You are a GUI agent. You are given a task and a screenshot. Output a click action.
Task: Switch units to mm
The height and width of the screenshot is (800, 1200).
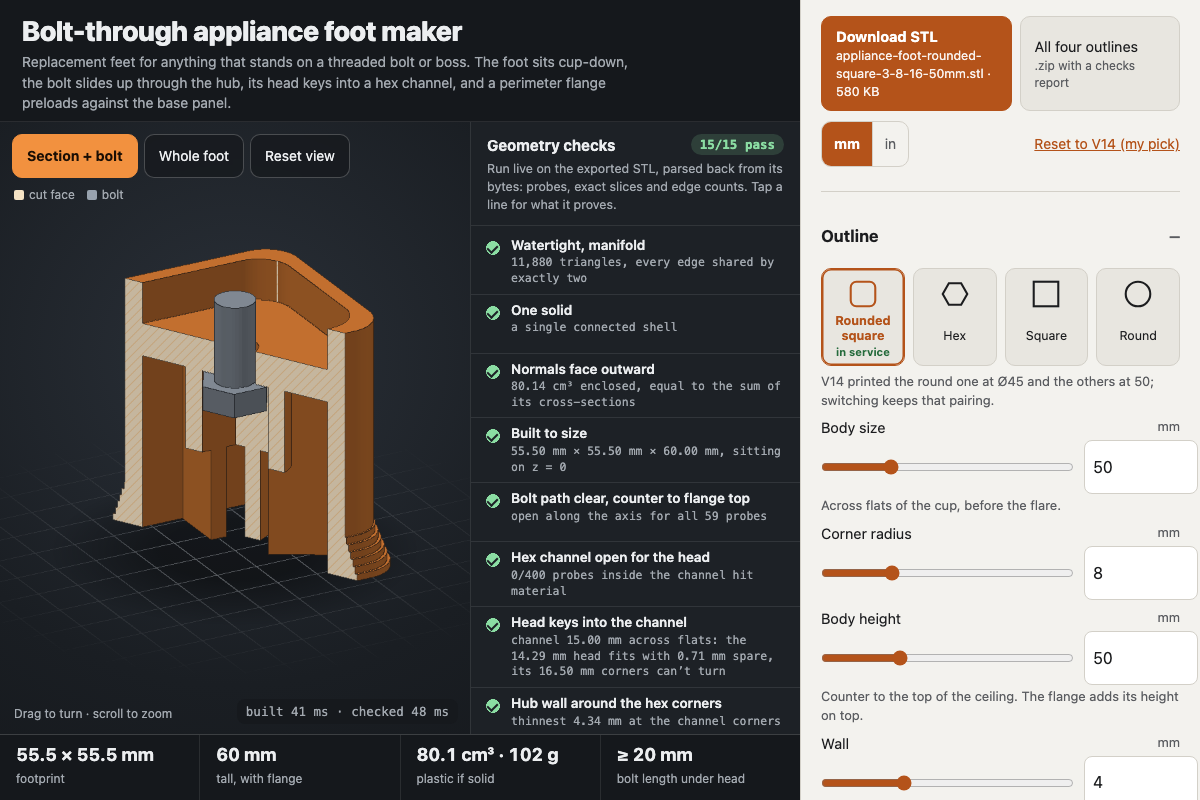point(847,144)
